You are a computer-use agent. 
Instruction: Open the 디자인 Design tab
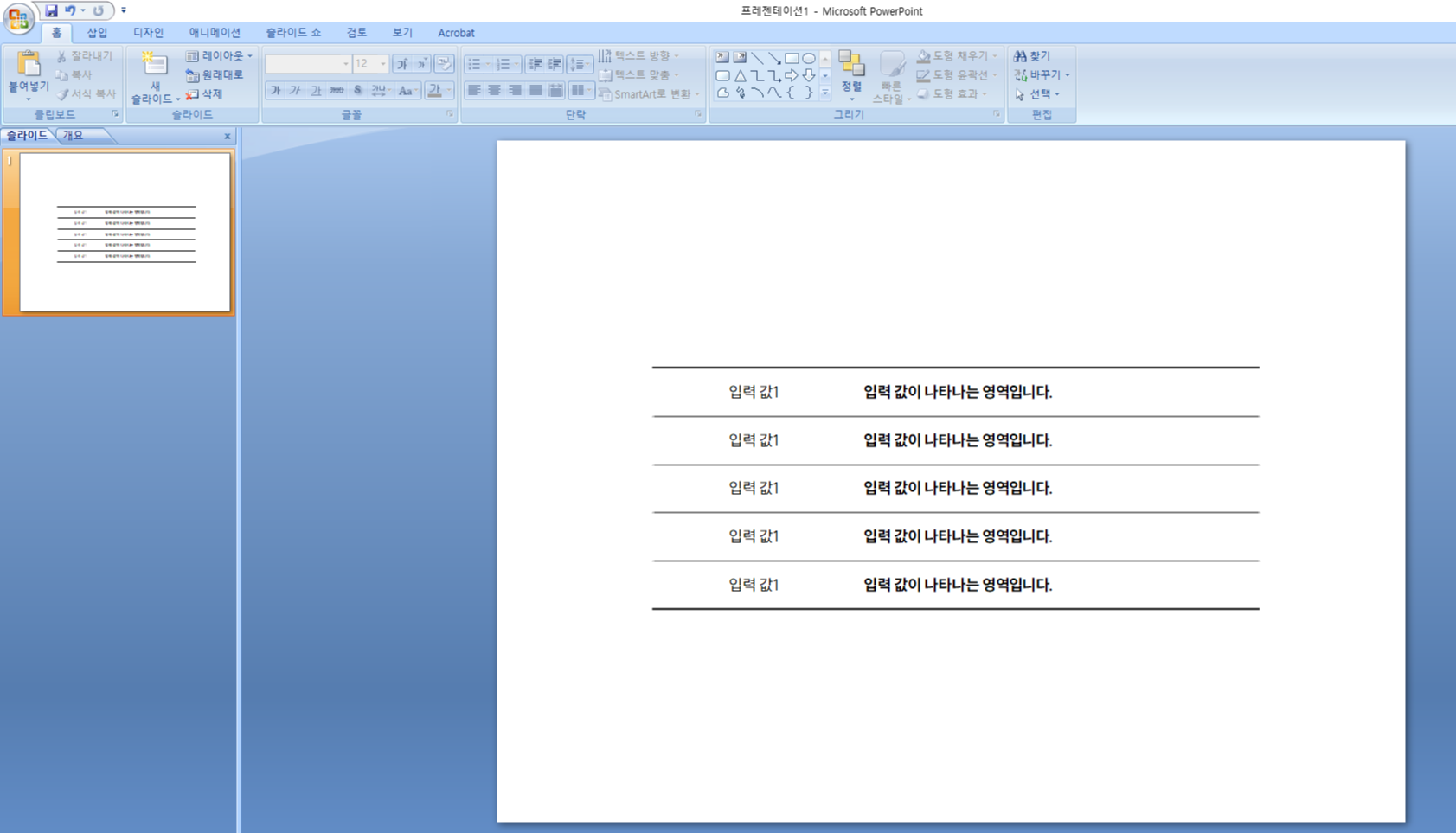148,33
